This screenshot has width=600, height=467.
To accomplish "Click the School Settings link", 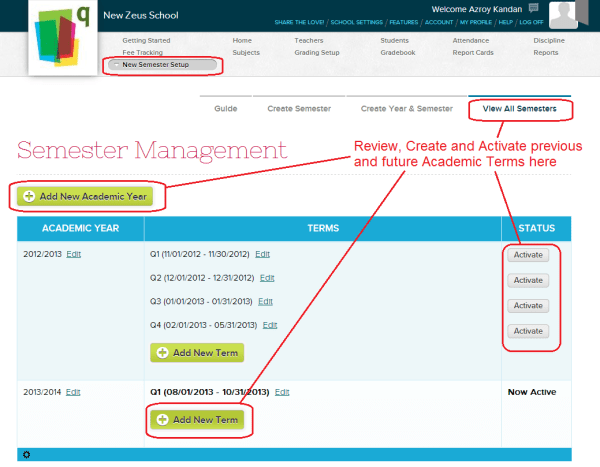I will 357,22.
